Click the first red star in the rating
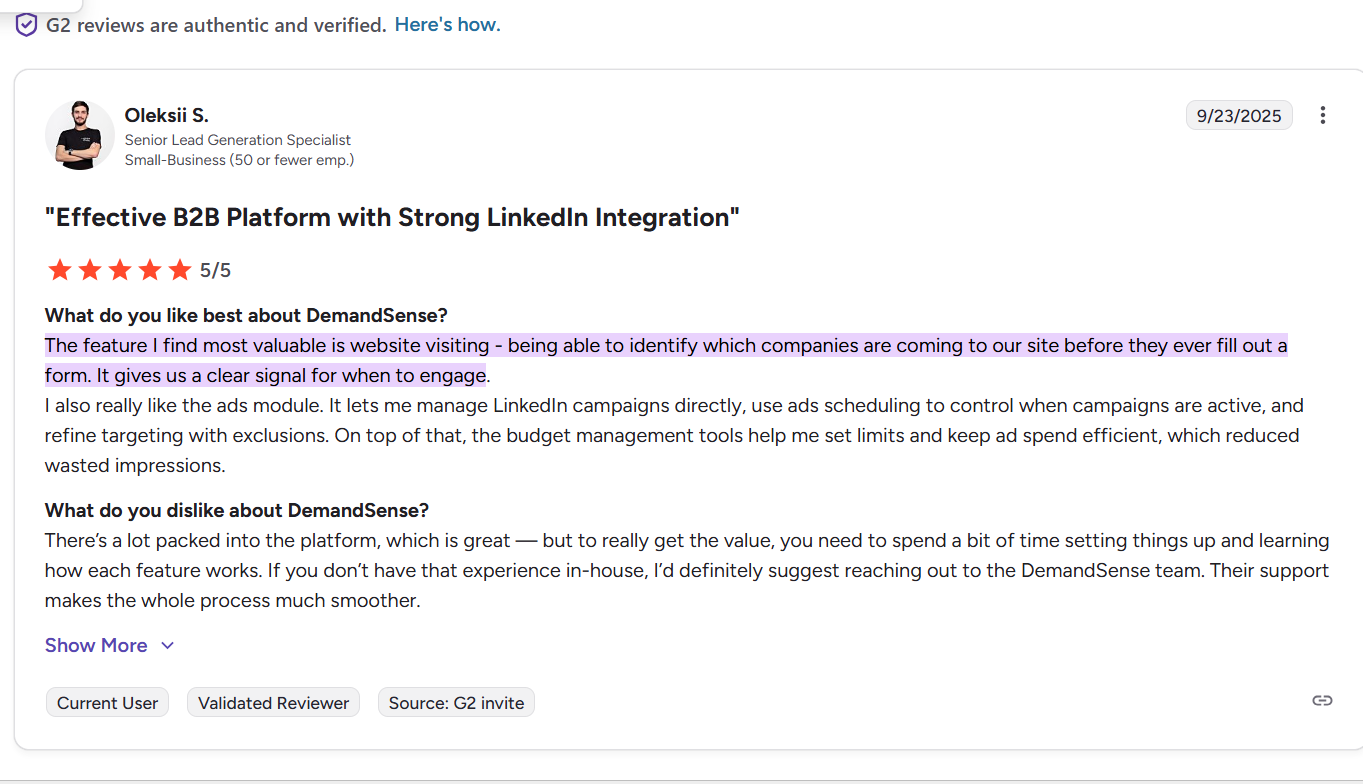This screenshot has width=1363, height=784. point(59,269)
